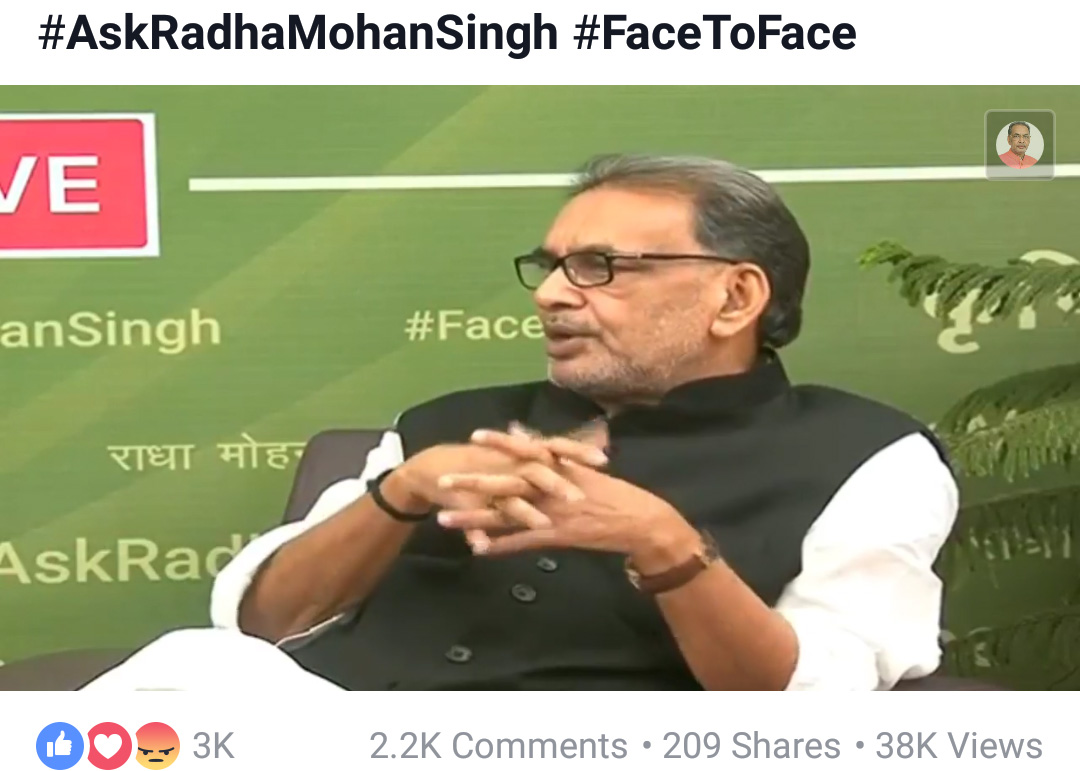Open the 2.2K Comments list
This screenshot has width=1080, height=771.
(498, 746)
